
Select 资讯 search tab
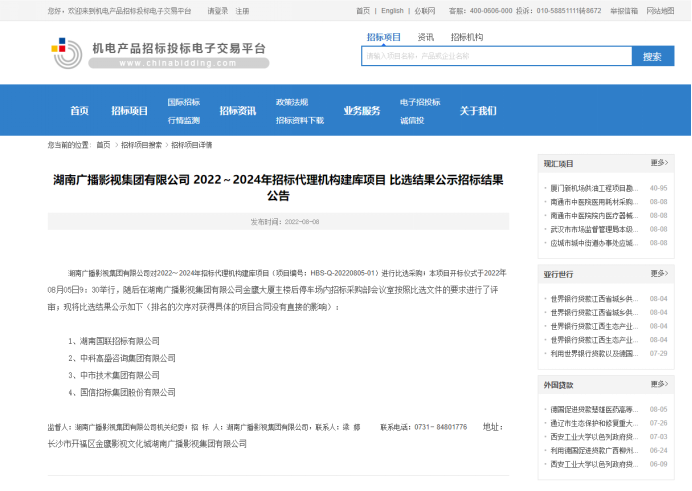425,37
